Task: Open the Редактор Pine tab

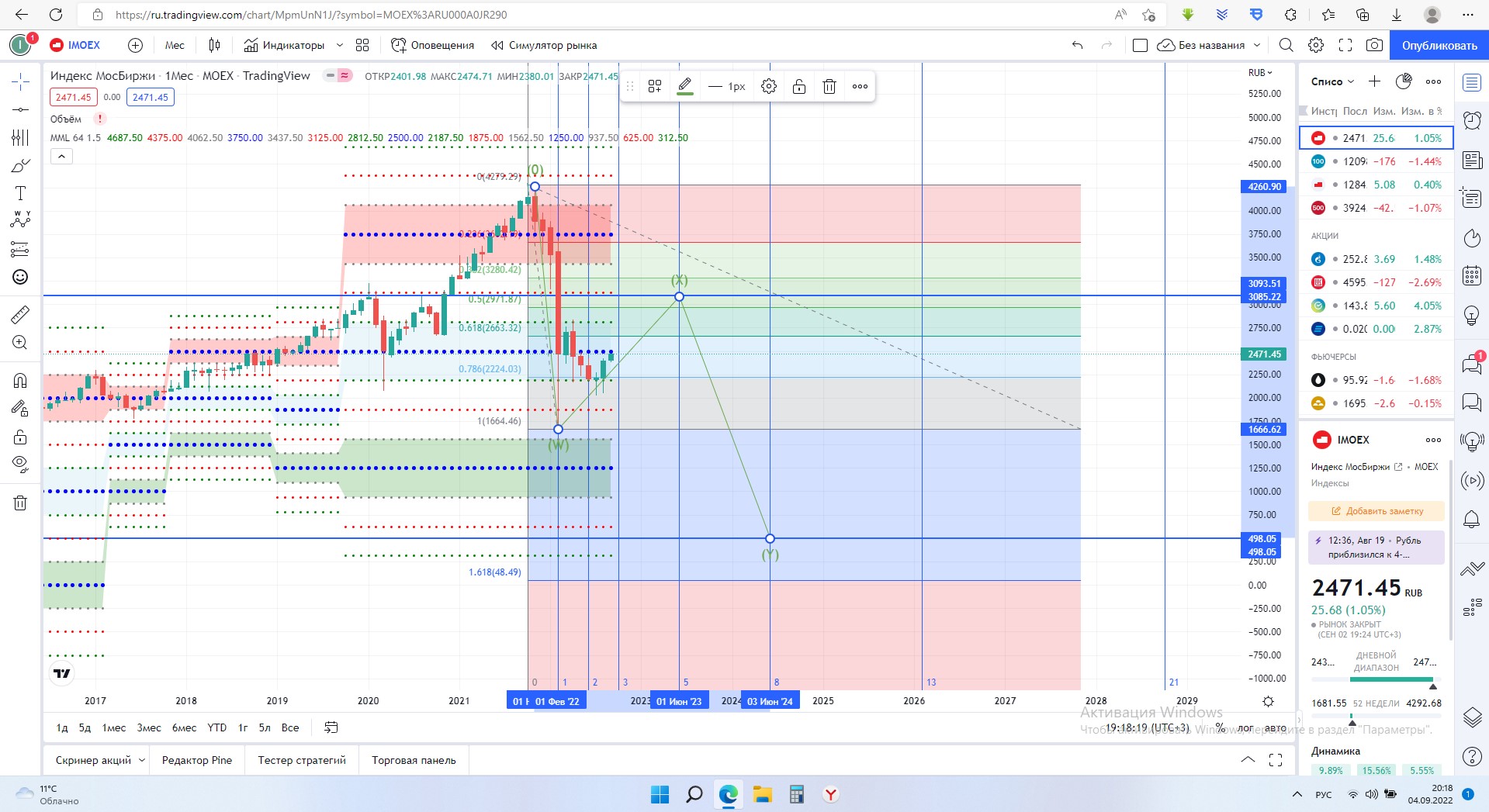Action: [x=197, y=760]
